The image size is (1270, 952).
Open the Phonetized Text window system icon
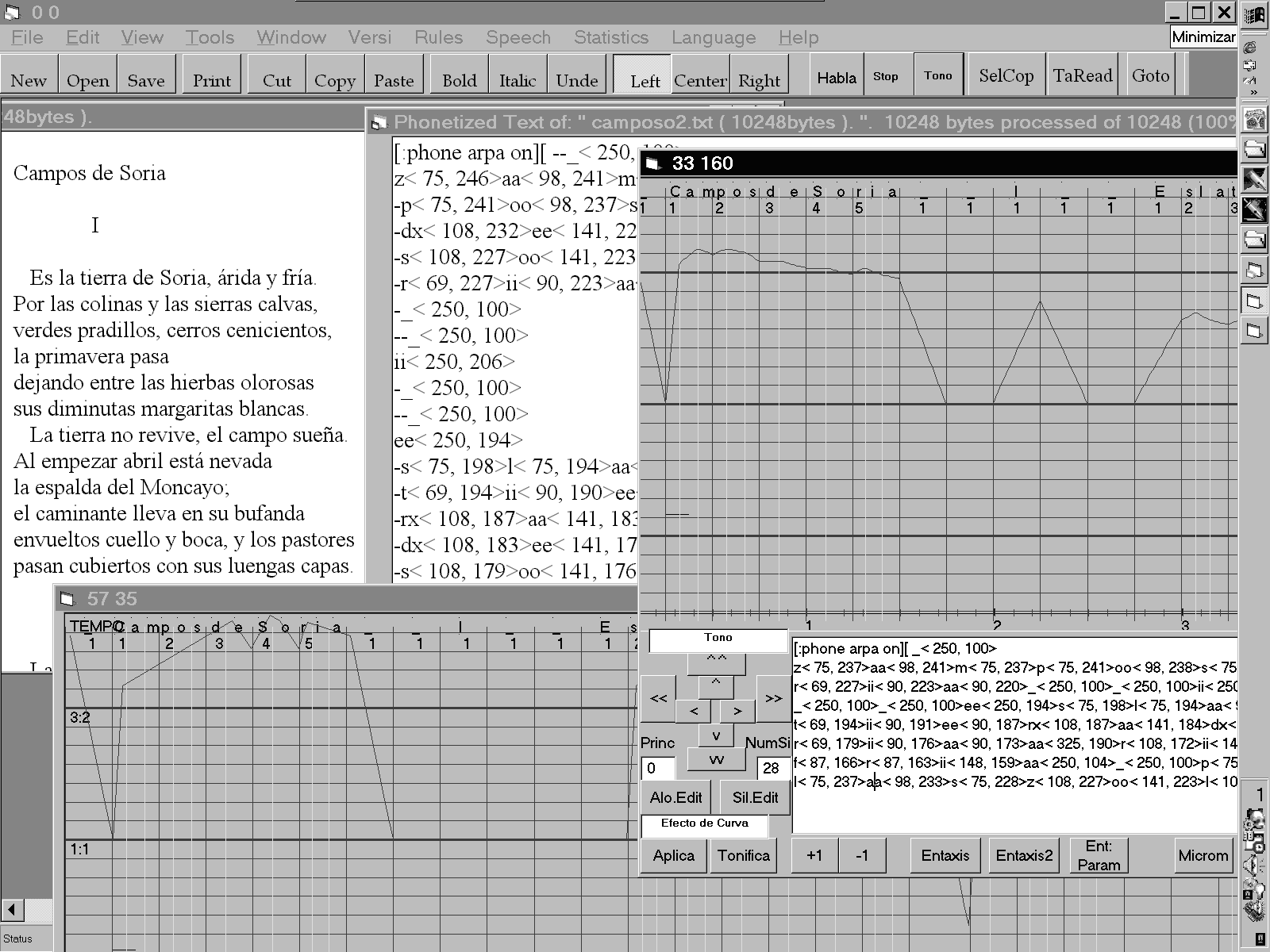pyautogui.click(x=379, y=122)
